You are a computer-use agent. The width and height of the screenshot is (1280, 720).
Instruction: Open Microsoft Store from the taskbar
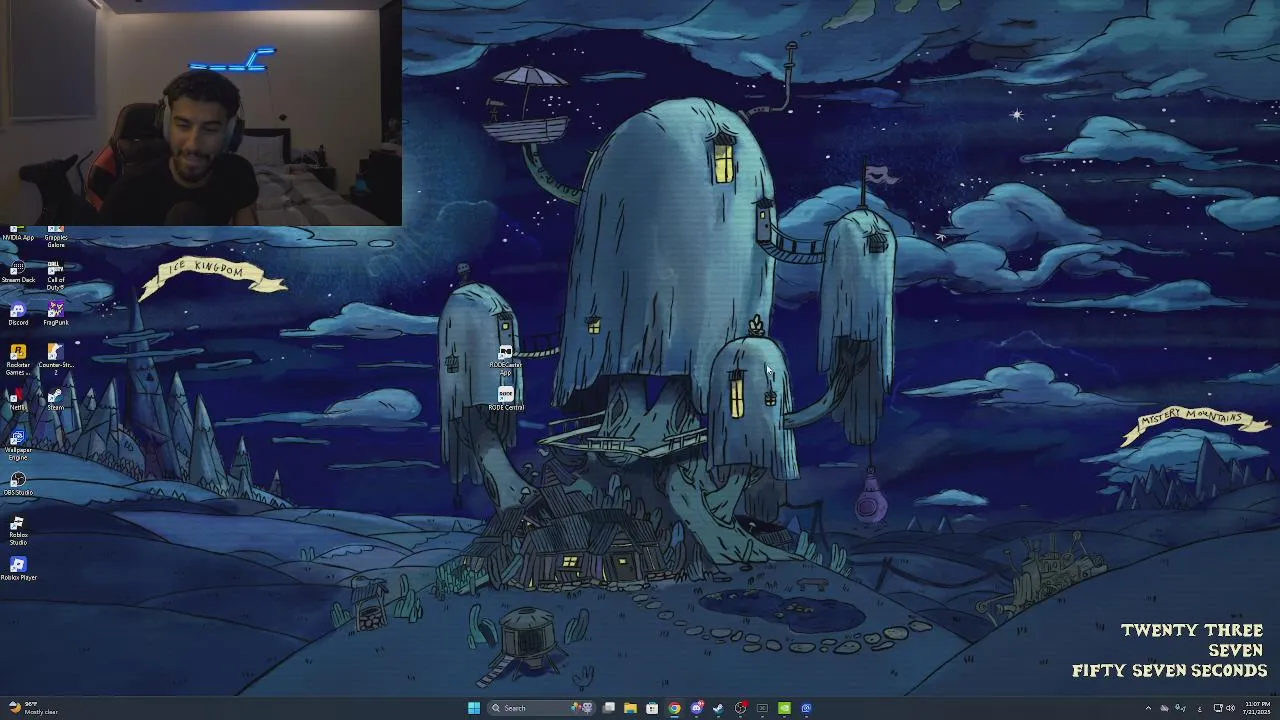pos(652,708)
